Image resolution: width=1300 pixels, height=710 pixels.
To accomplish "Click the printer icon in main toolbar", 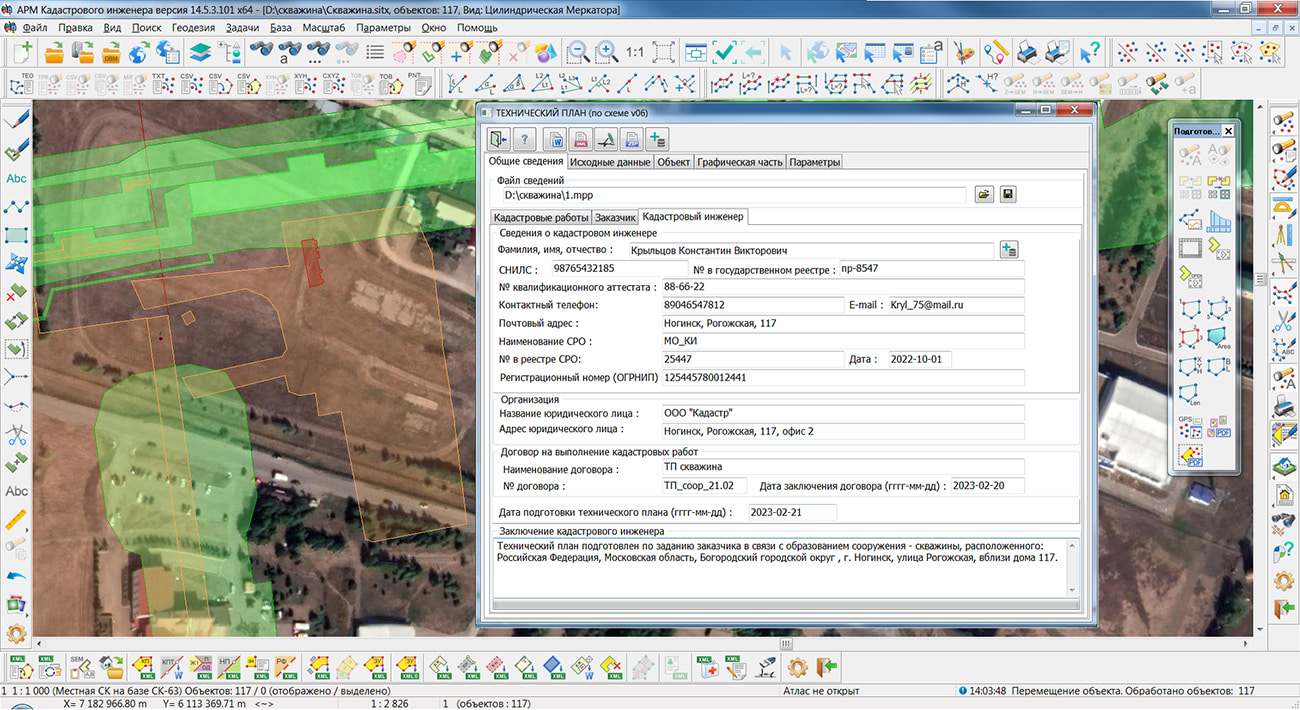I will 1027,52.
